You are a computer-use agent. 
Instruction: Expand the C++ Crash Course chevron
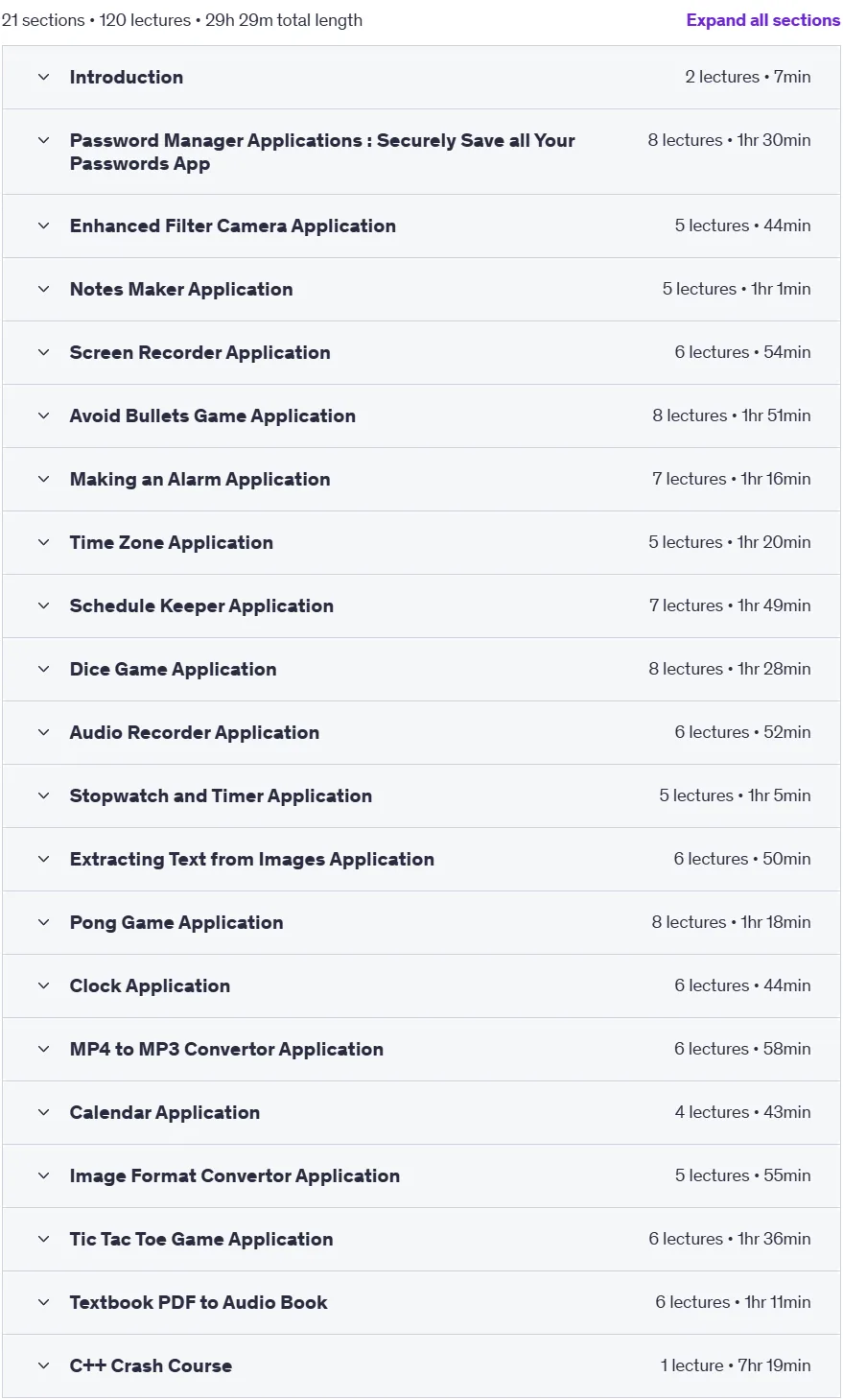coord(43,1366)
